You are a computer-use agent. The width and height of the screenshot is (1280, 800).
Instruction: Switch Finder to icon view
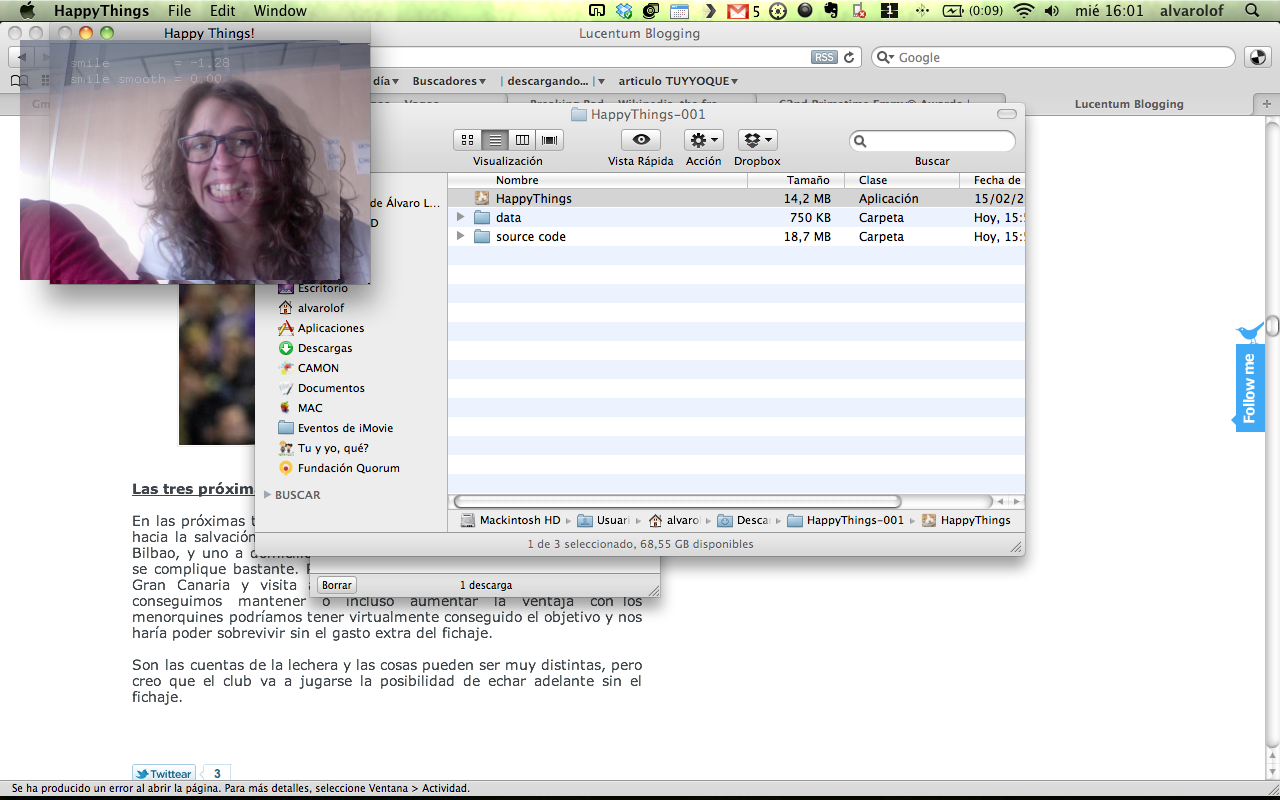pyautogui.click(x=467, y=140)
